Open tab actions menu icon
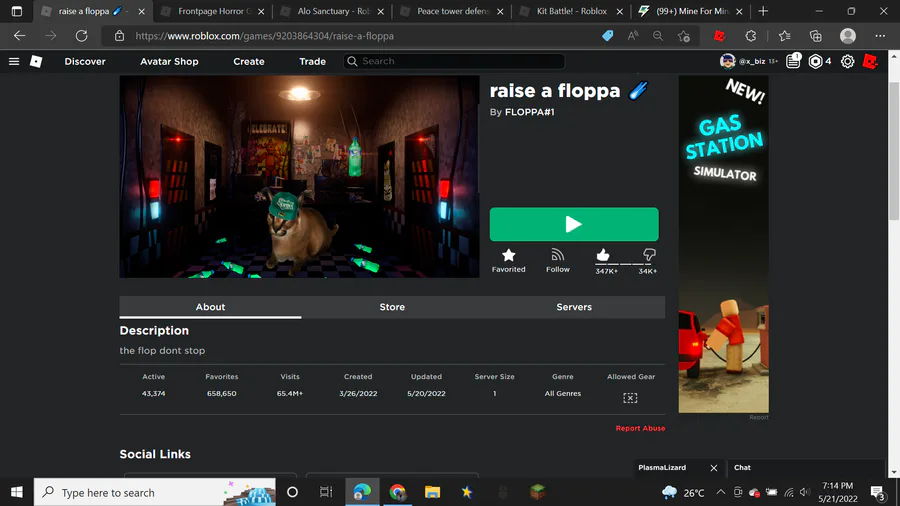Screen dimensions: 900x506 click(17, 11)
